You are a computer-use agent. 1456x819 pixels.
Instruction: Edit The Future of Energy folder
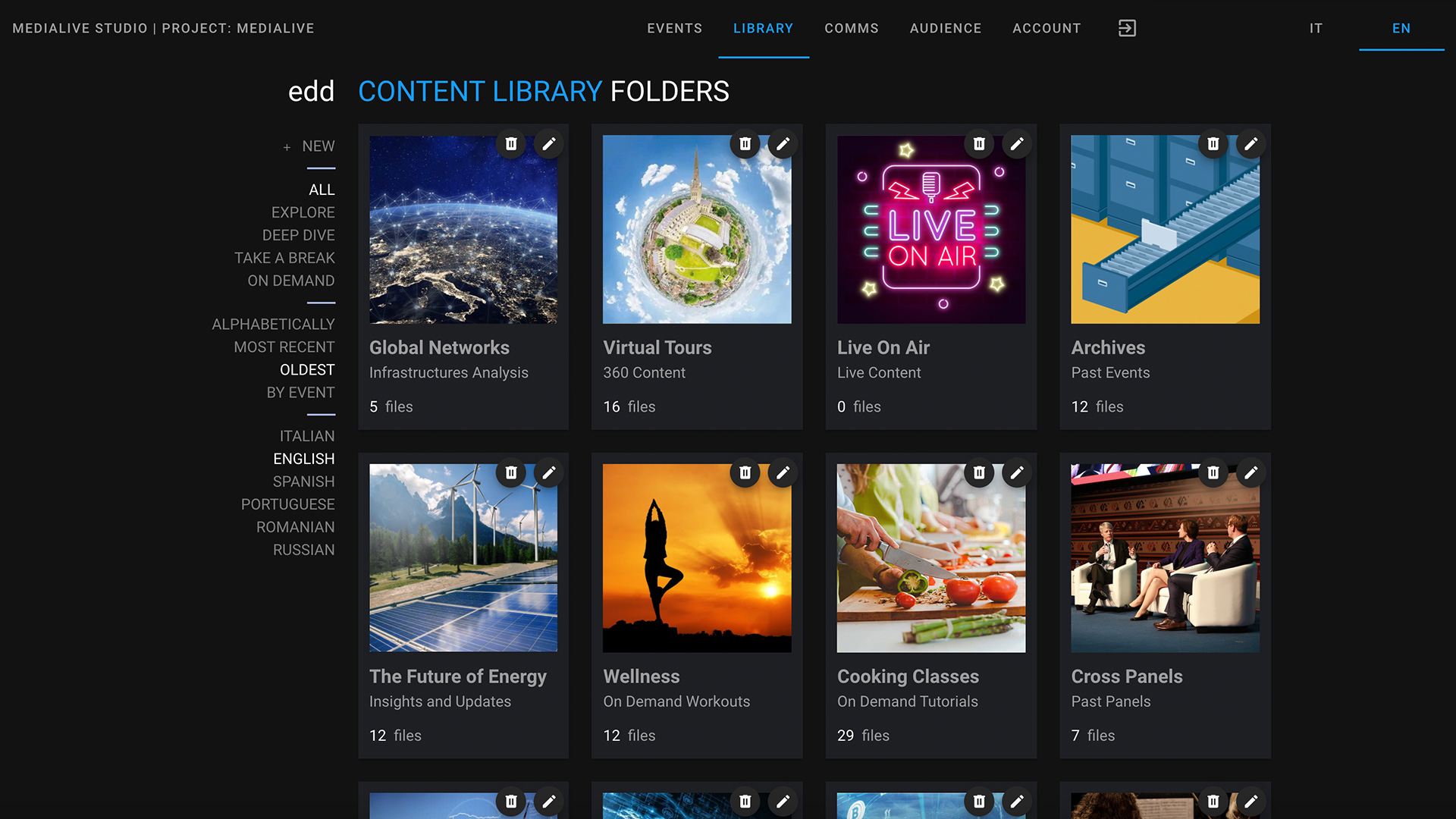[549, 472]
